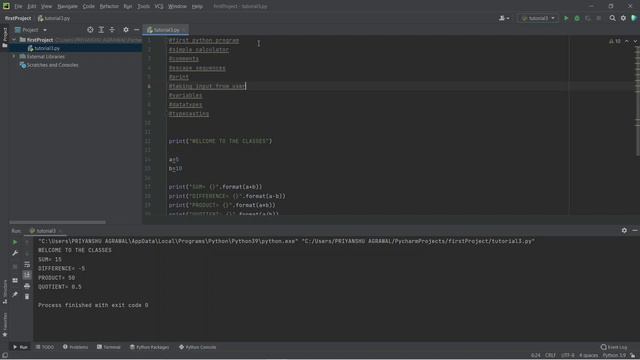Click Print icon in Run console
Viewport: 640px width, 360px height.
[27, 286]
